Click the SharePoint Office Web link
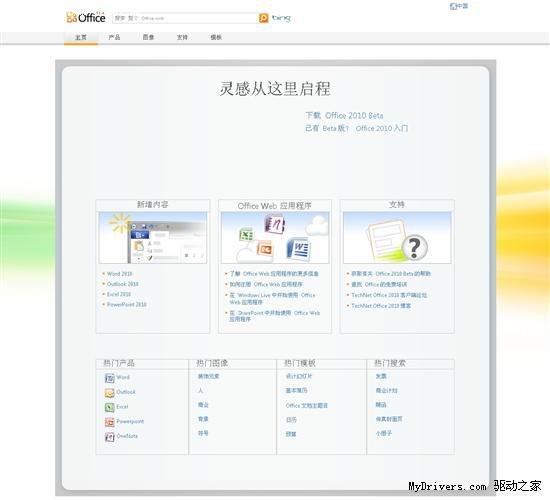The height and width of the screenshot is (500, 550). click(x=275, y=316)
